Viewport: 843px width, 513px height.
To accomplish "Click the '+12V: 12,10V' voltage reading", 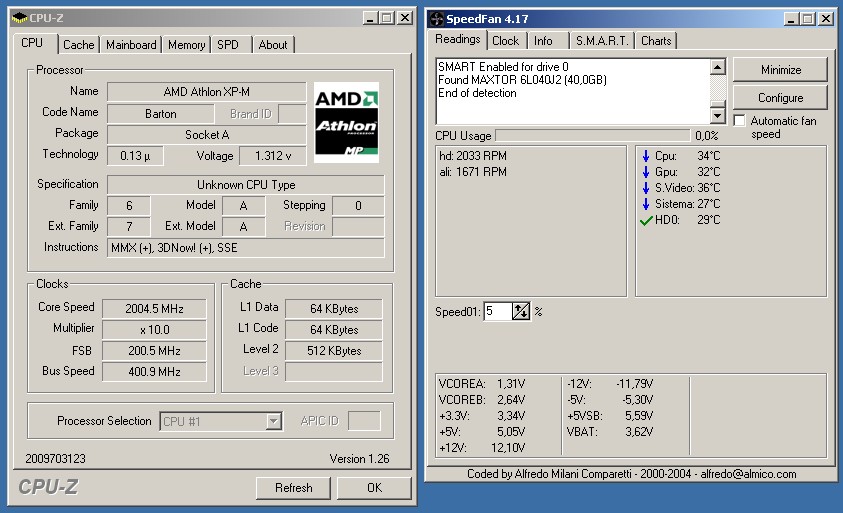I will tap(482, 448).
